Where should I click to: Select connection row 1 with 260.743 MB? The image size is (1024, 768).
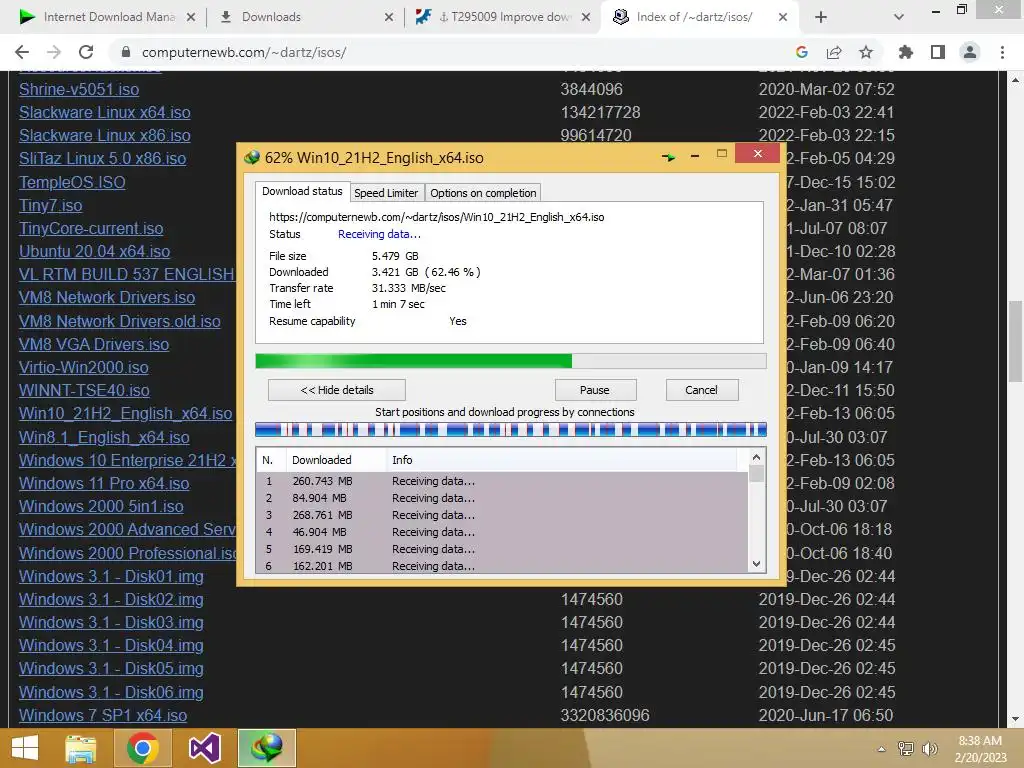(x=502, y=481)
